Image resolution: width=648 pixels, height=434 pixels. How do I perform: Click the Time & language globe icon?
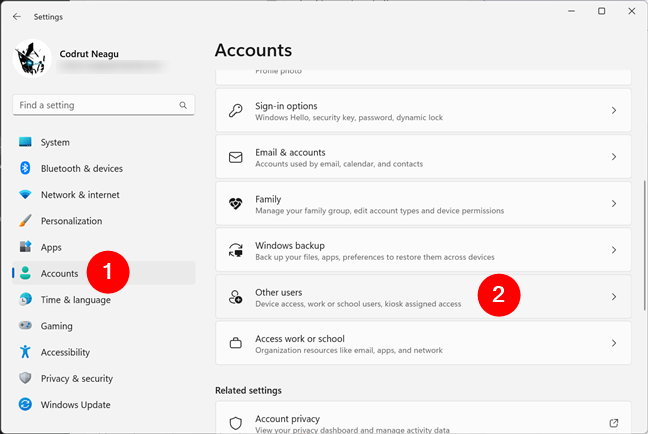tap(25, 299)
